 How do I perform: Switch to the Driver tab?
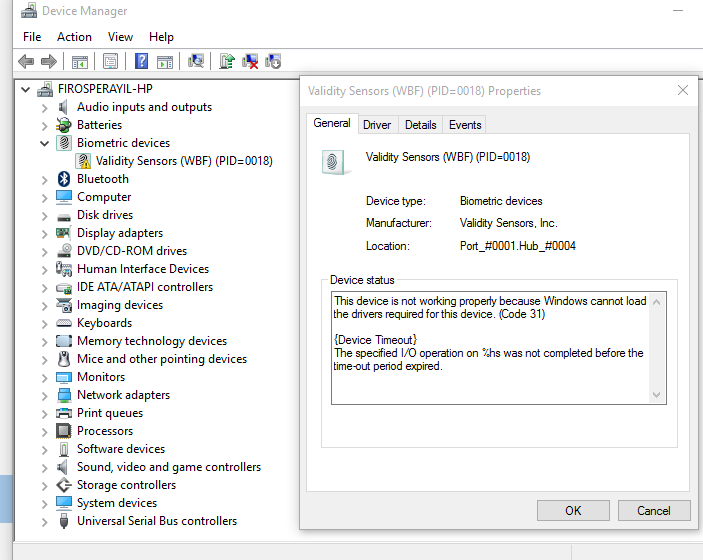(377, 125)
